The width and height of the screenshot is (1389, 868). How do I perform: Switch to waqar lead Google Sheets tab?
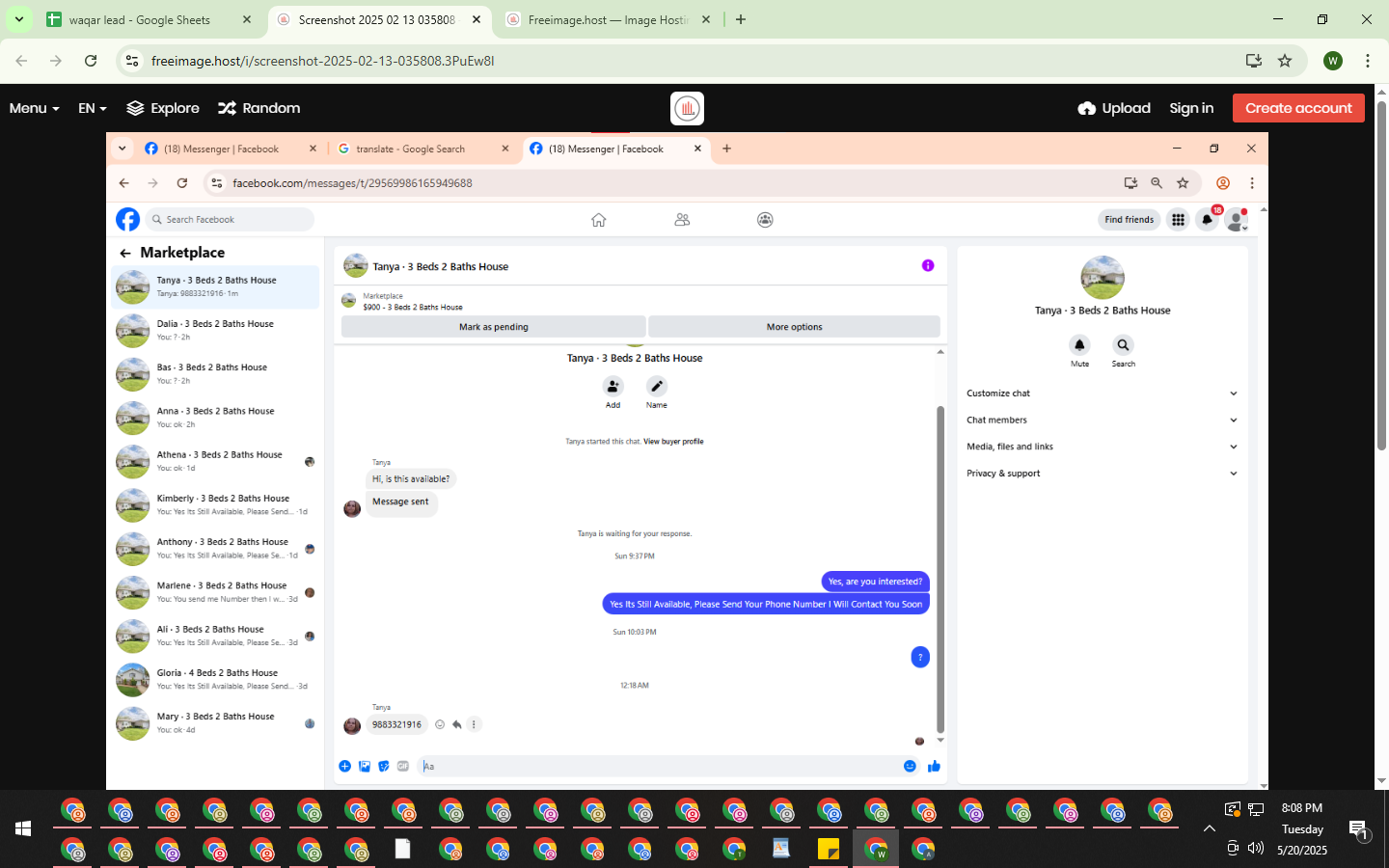coord(149,19)
